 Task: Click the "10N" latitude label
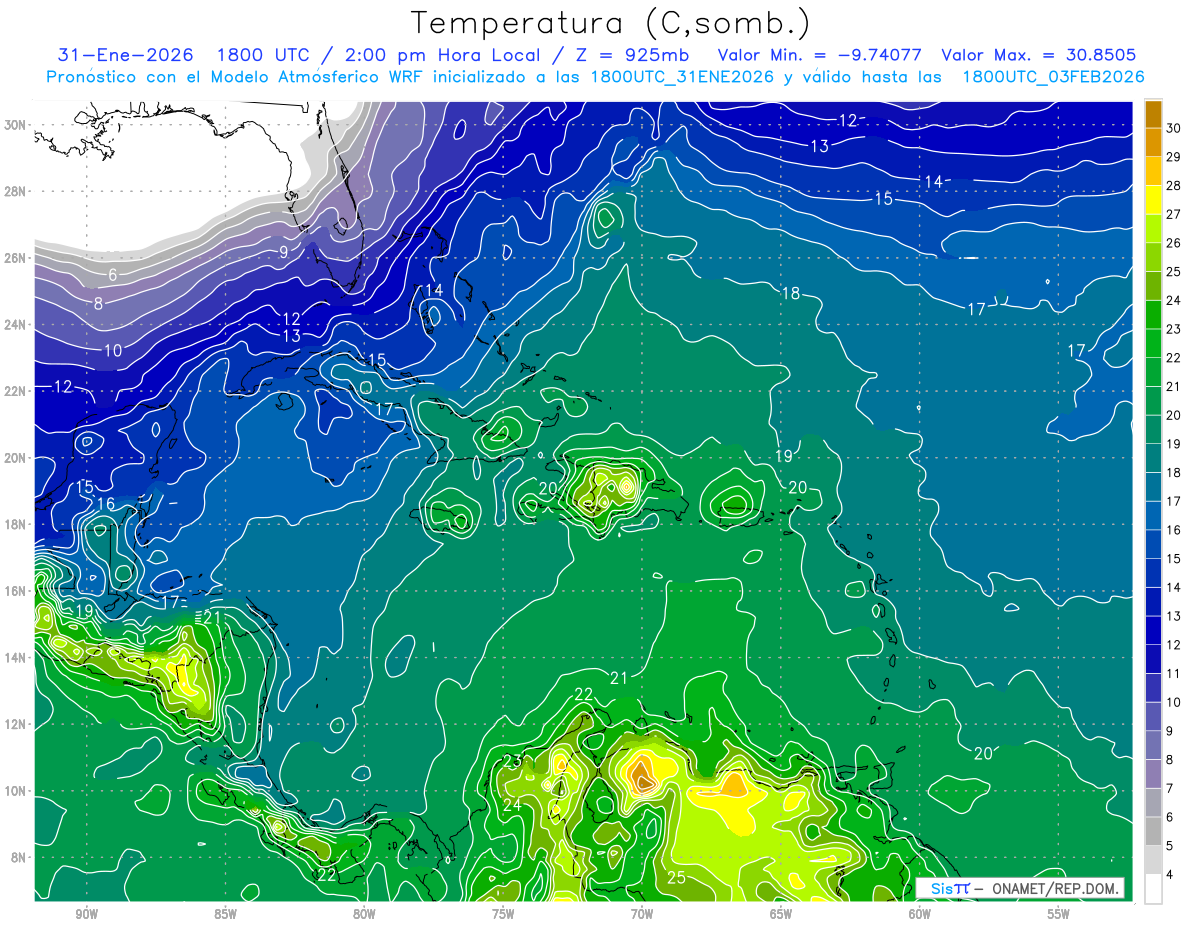click(15, 791)
